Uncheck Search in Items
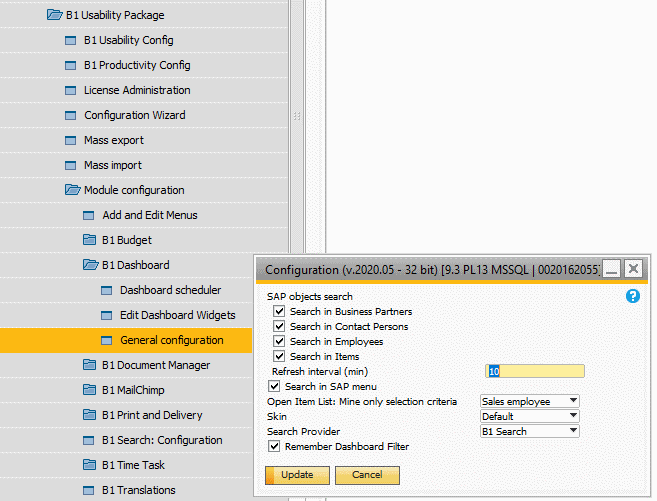657x501 pixels. 279,356
